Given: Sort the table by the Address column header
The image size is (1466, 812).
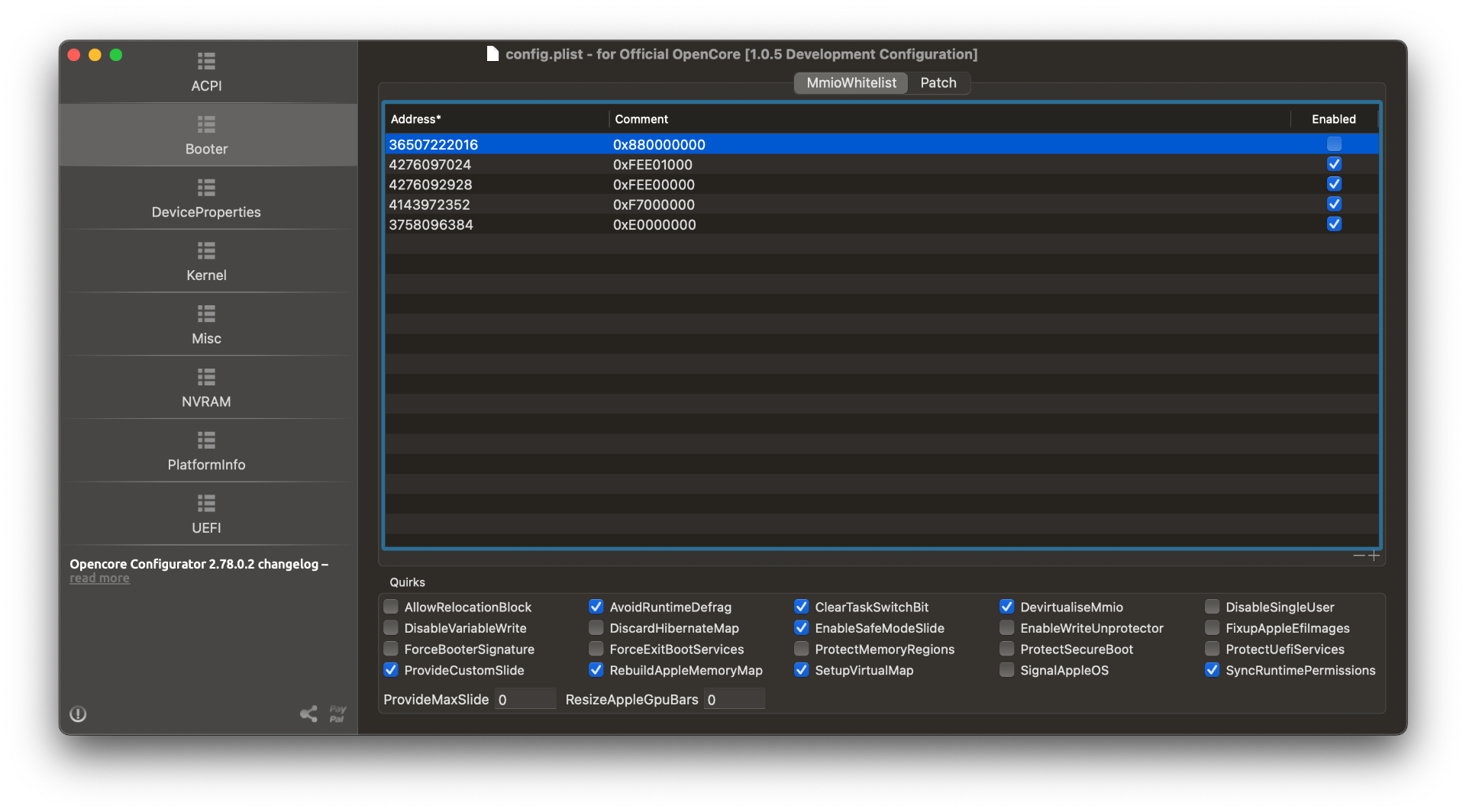Looking at the screenshot, I should click(496, 119).
